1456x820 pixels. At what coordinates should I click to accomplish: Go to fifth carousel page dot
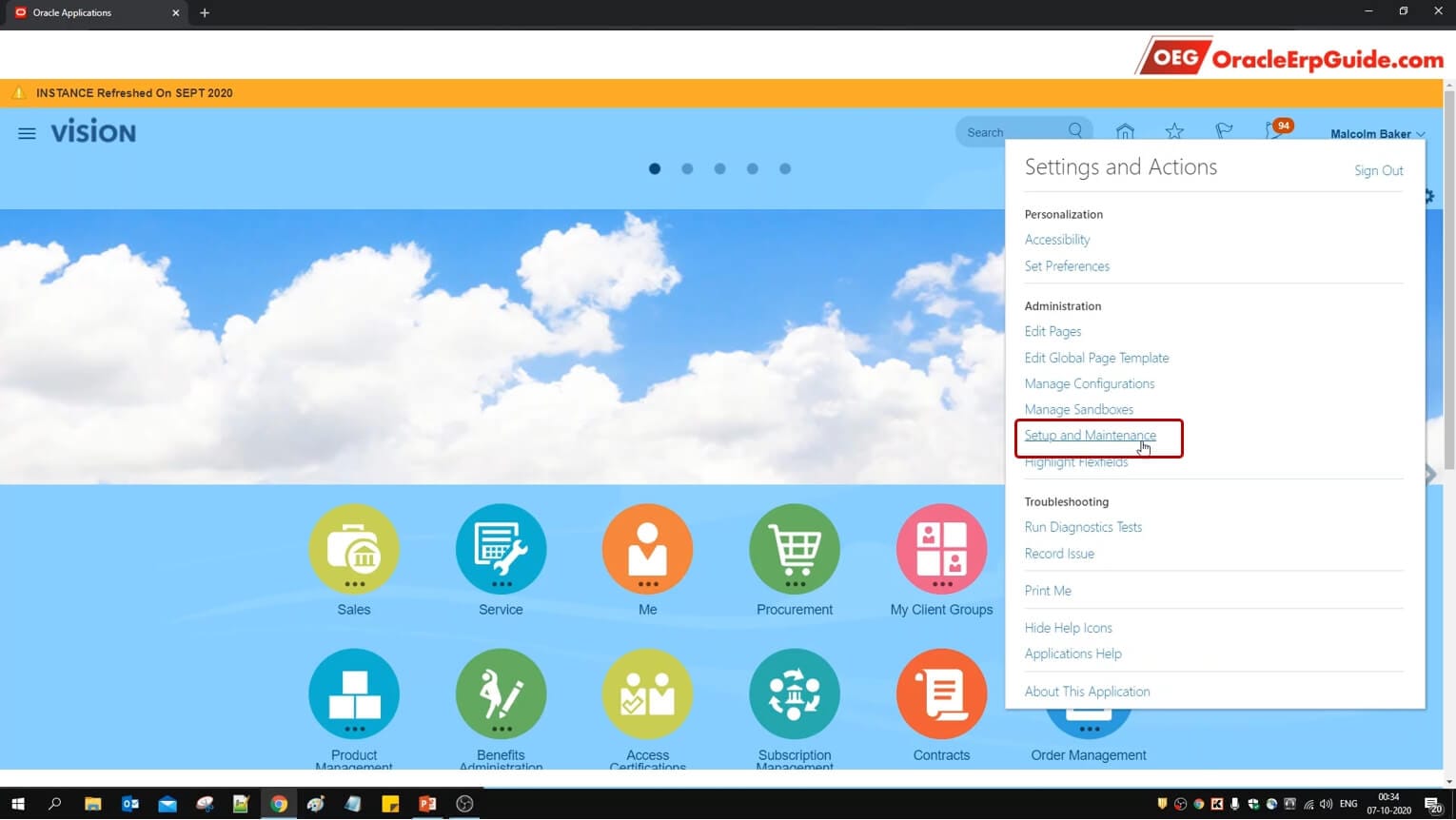tap(785, 168)
